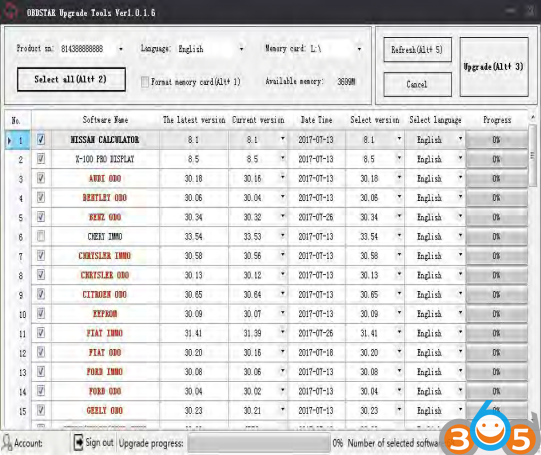Viewport: 541px width, 455px height.
Task: Open select version dropdown for FORD IMMO
Action: [399, 370]
